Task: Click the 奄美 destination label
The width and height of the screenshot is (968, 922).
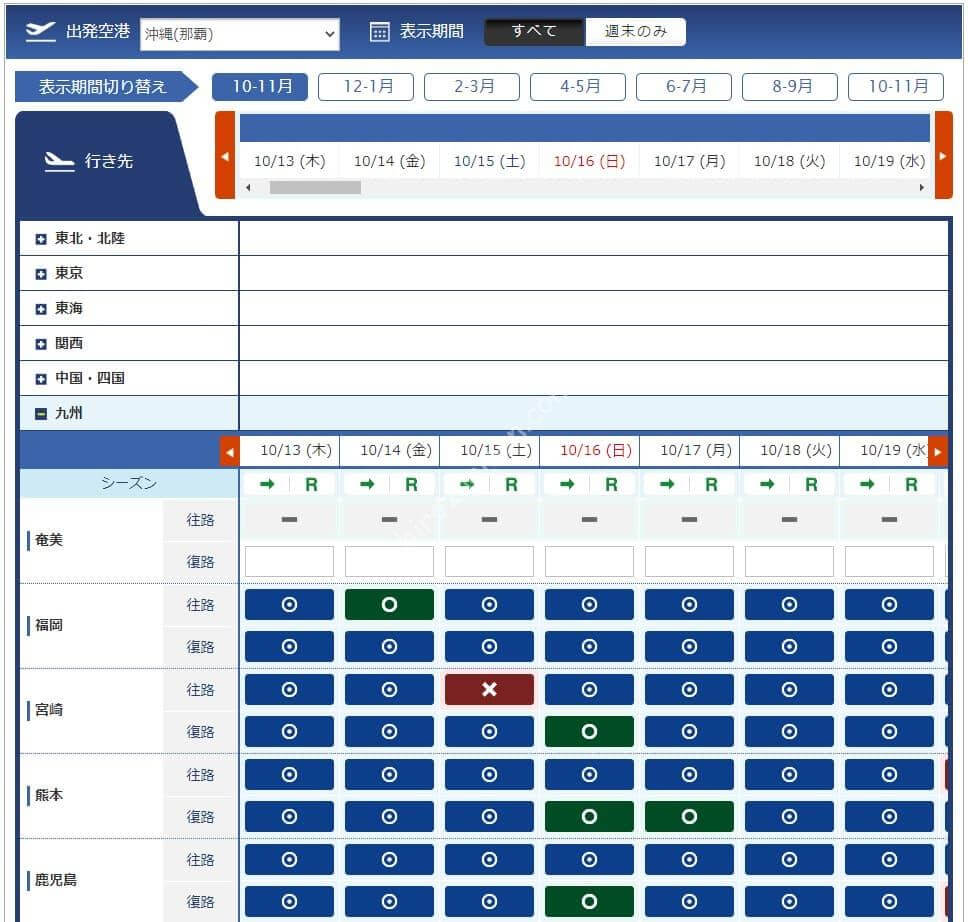Action: [49, 540]
